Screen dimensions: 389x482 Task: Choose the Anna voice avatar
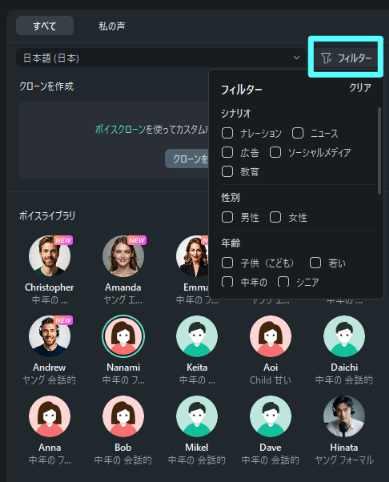tap(50, 416)
